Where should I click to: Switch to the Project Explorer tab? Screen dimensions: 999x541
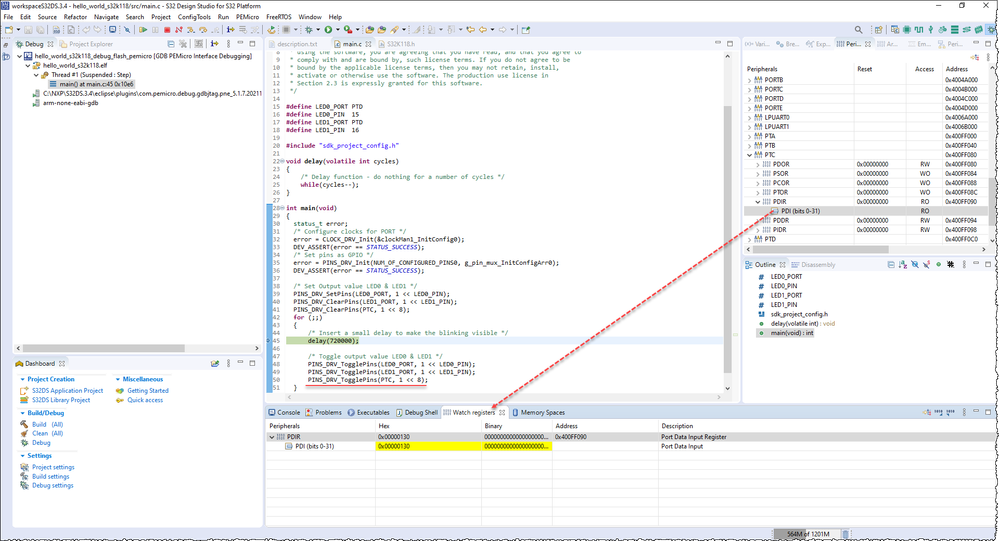point(86,44)
